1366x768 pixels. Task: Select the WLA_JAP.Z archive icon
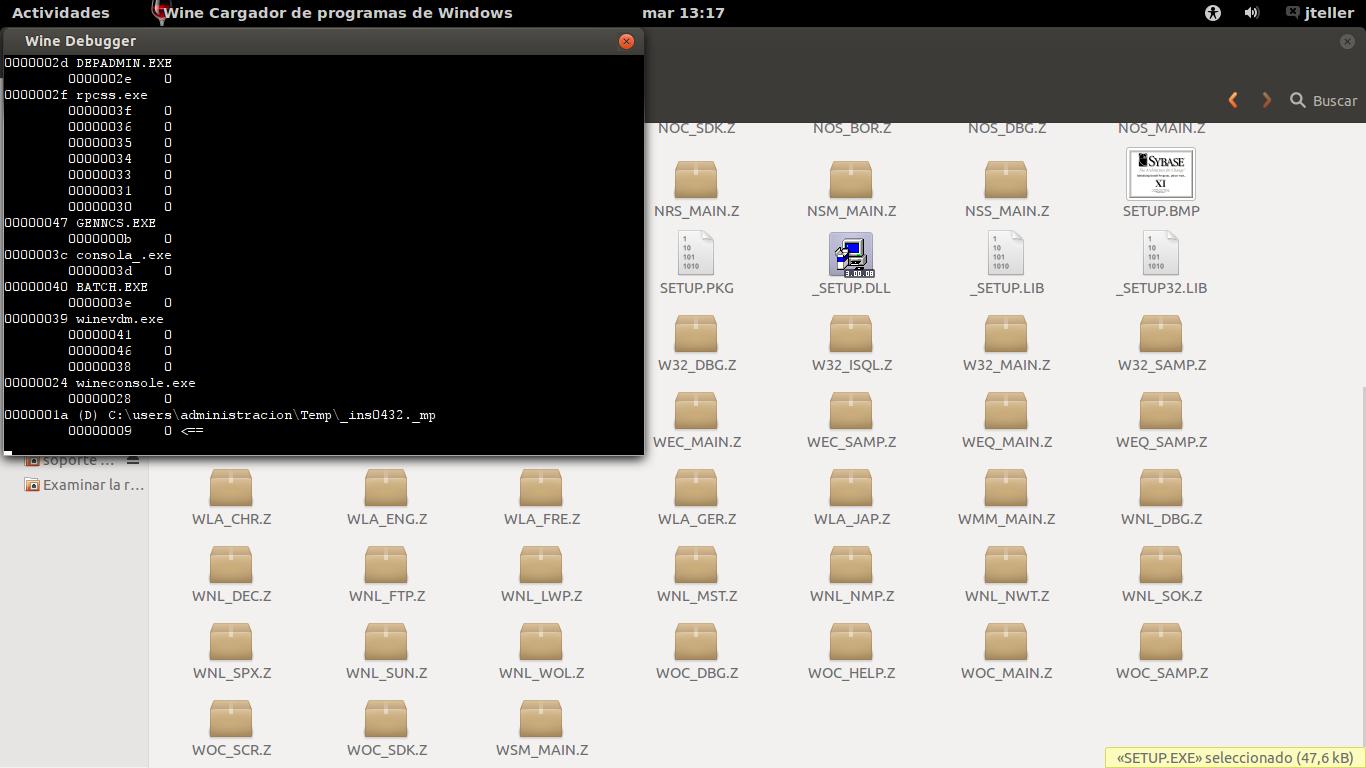[x=851, y=488]
